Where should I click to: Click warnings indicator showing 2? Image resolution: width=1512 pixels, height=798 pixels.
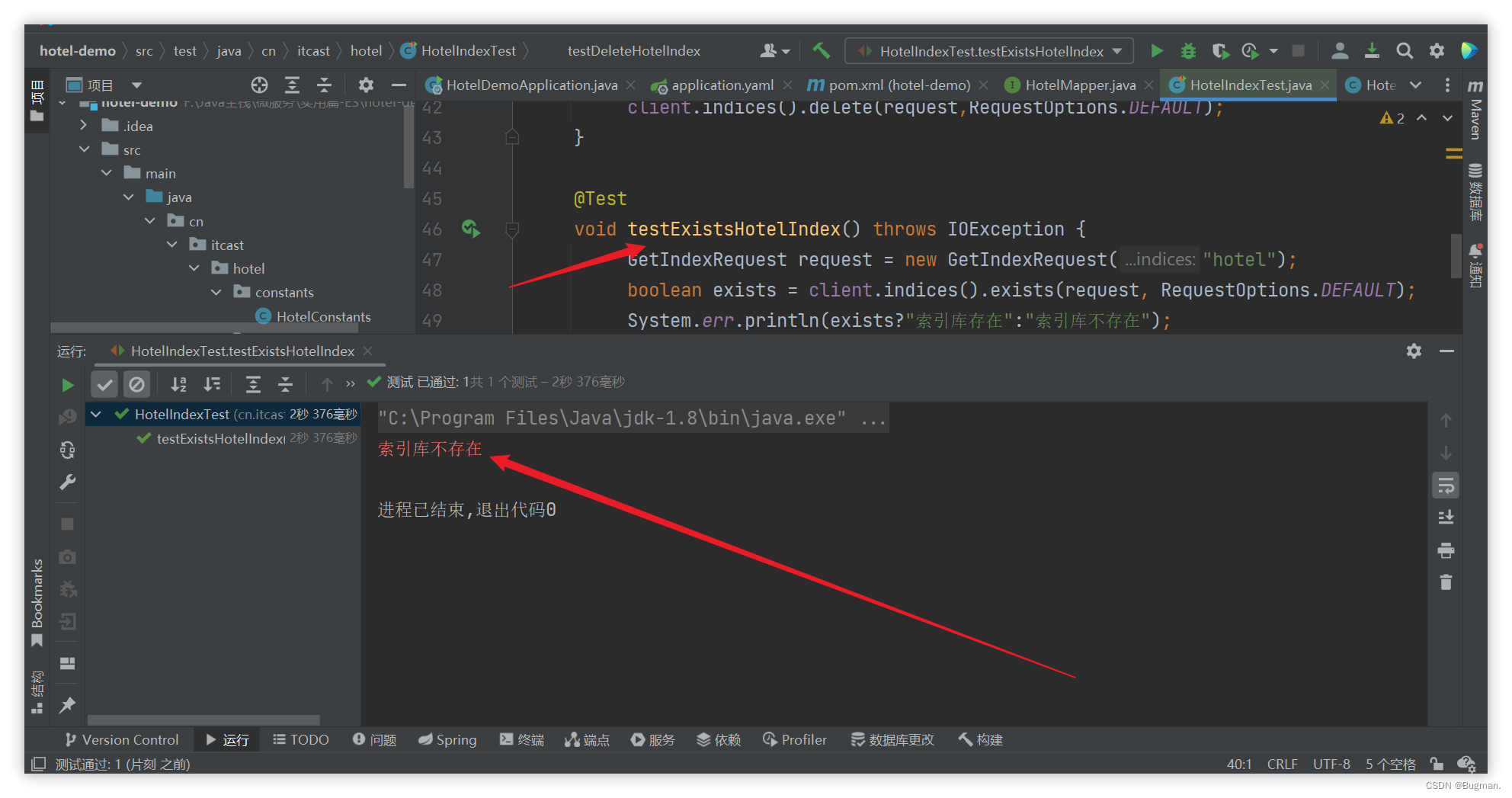click(1392, 118)
